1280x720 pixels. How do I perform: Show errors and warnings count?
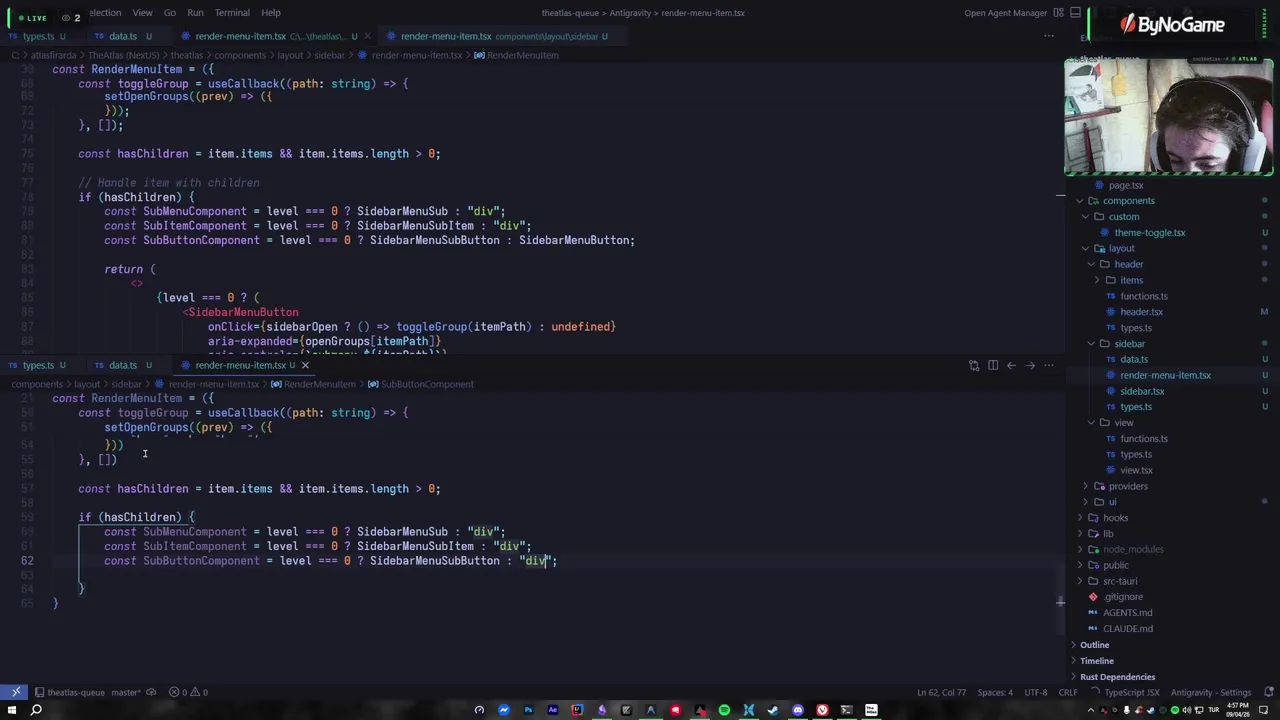tap(188, 692)
